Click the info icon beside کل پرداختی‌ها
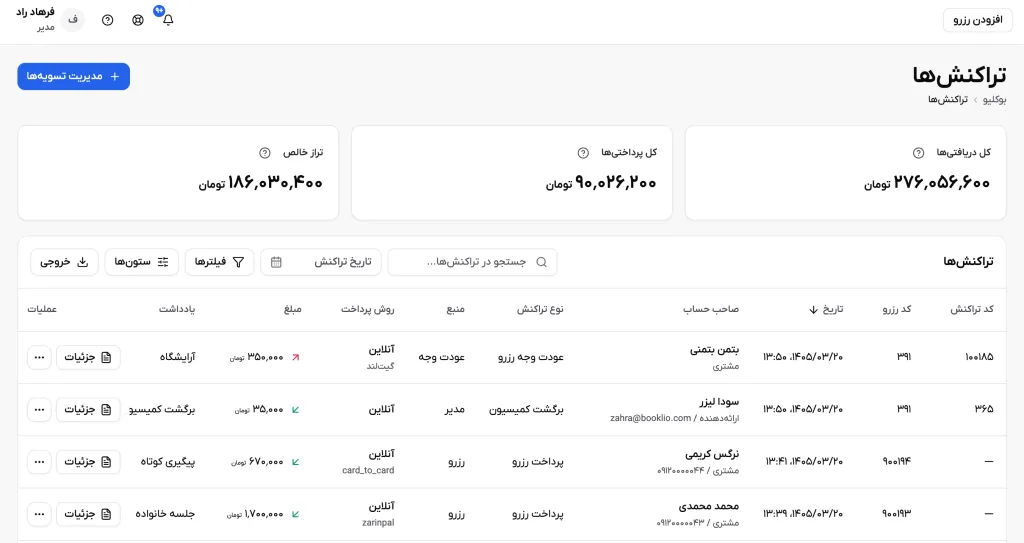Image resolution: width=1024 pixels, height=543 pixels. click(x=583, y=153)
